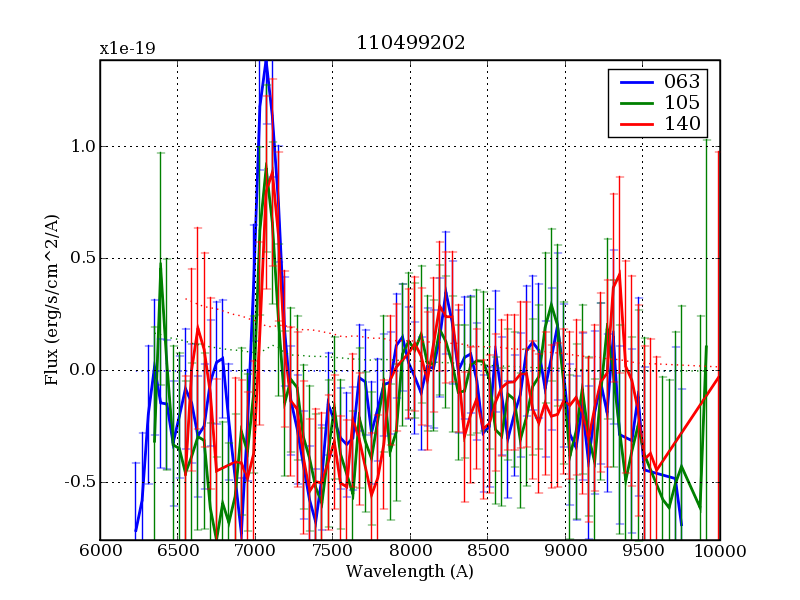Select the 6000 x-axis tick label
Image resolution: width=800 pixels, height=600 pixels.
pyautogui.click(x=100, y=551)
